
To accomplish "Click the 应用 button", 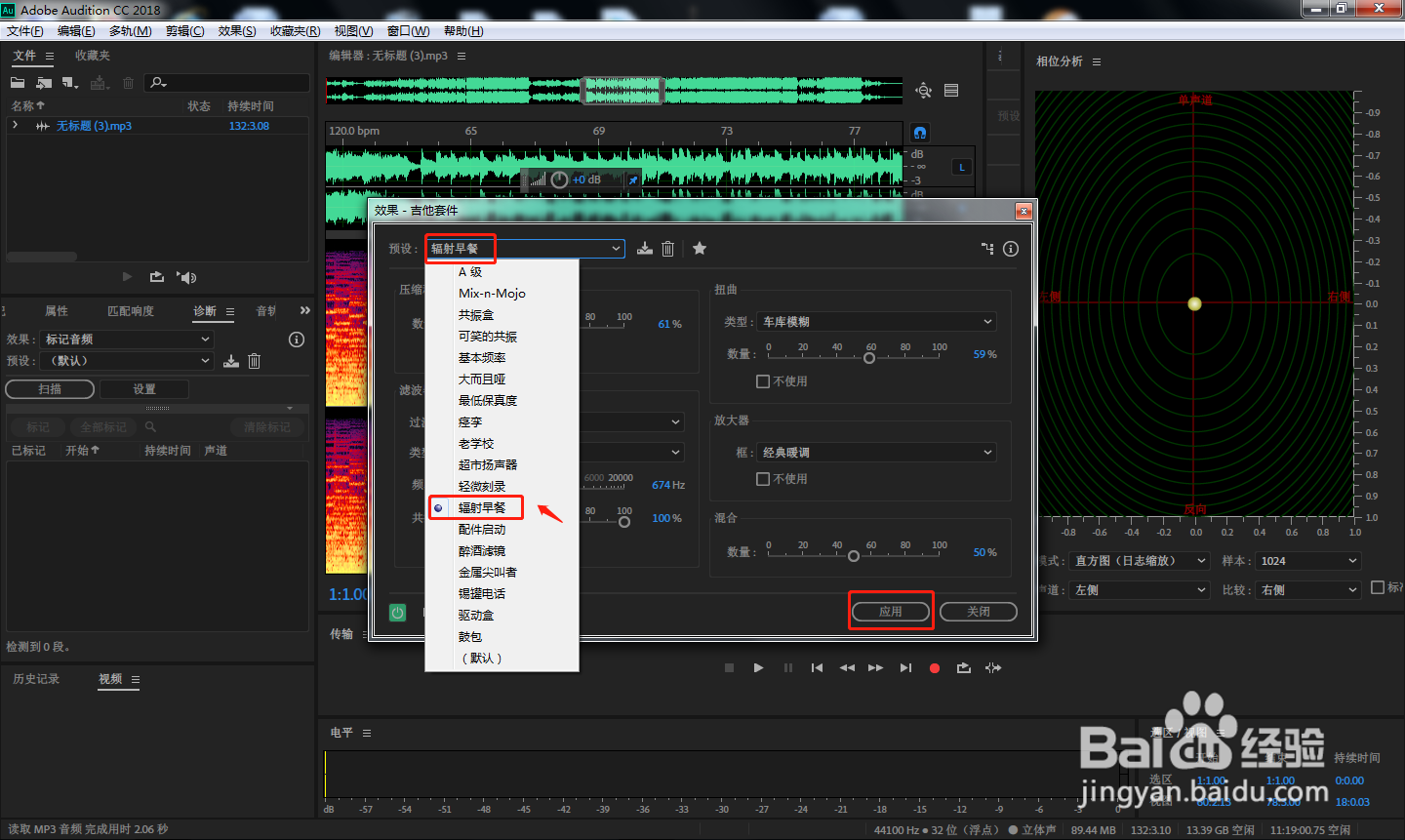I will [891, 612].
